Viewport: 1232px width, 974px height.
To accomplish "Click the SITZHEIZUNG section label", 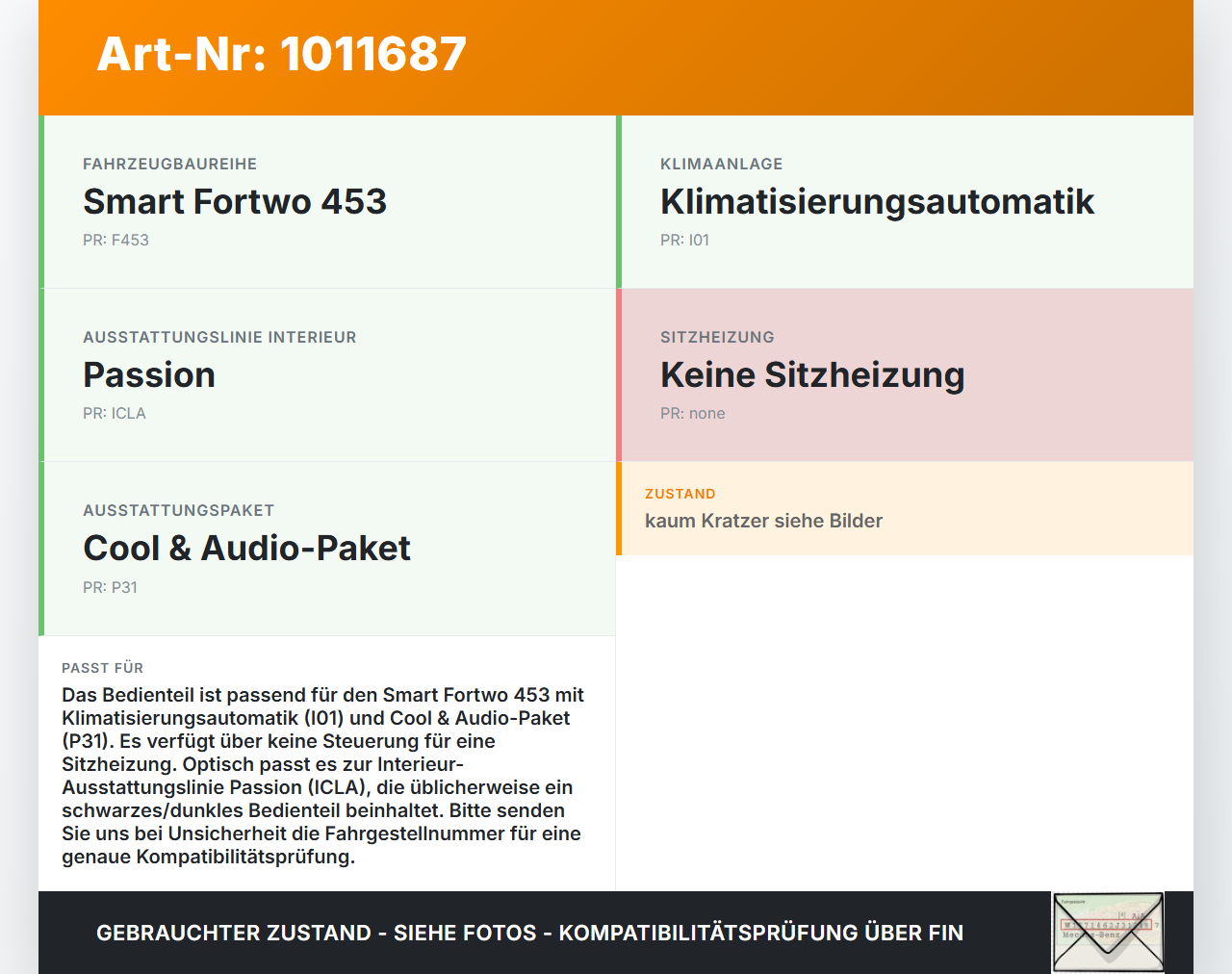I will 717,337.
